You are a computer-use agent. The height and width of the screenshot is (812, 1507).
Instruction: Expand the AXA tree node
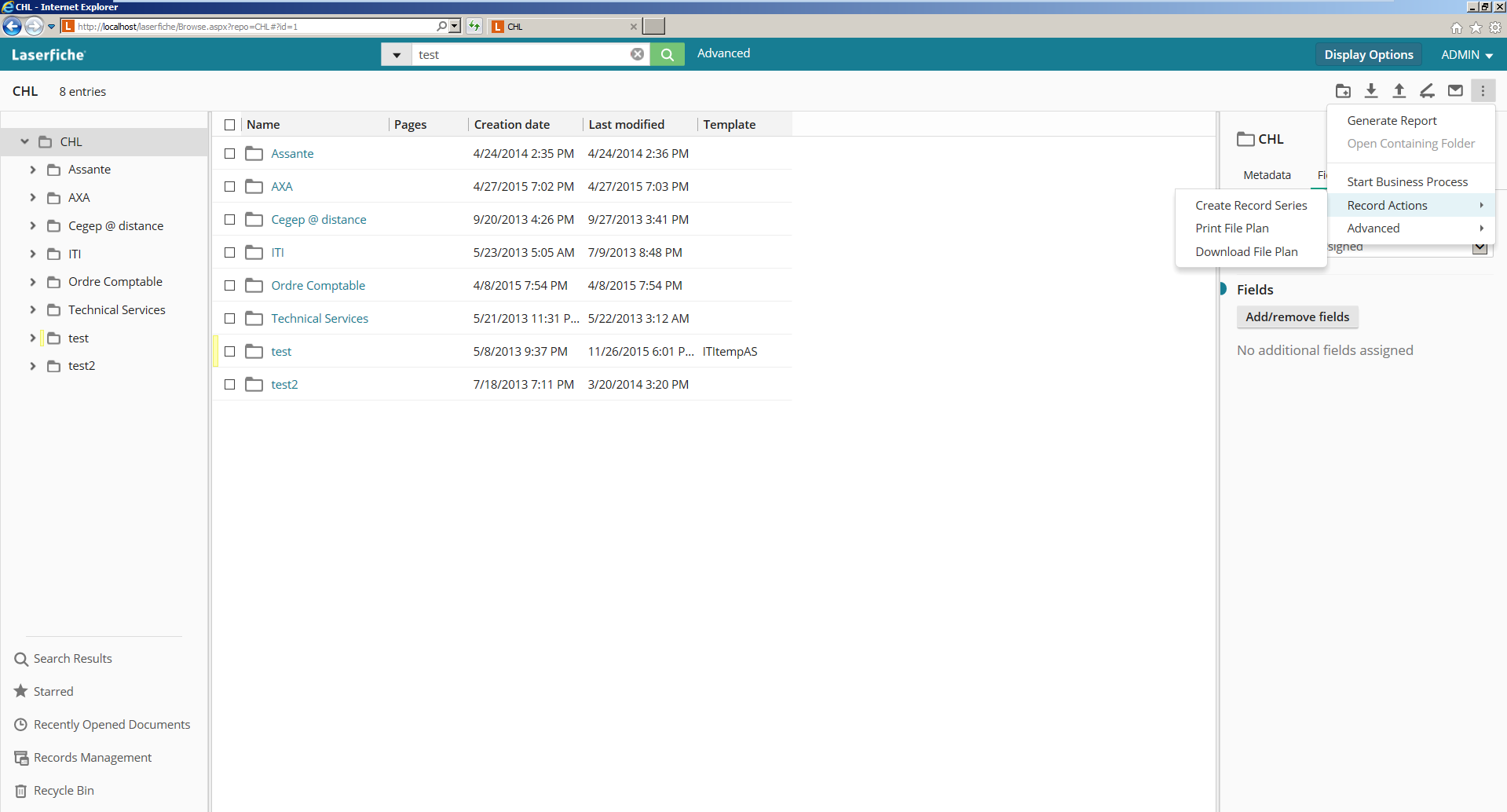click(32, 198)
